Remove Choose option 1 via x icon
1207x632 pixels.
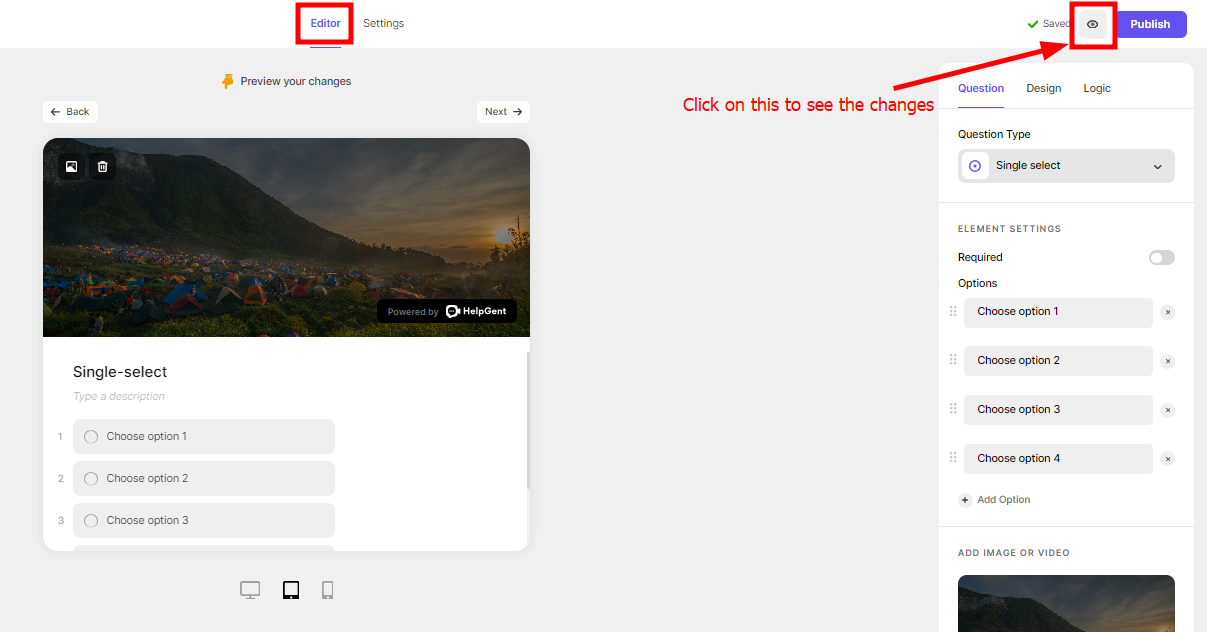click(1167, 313)
